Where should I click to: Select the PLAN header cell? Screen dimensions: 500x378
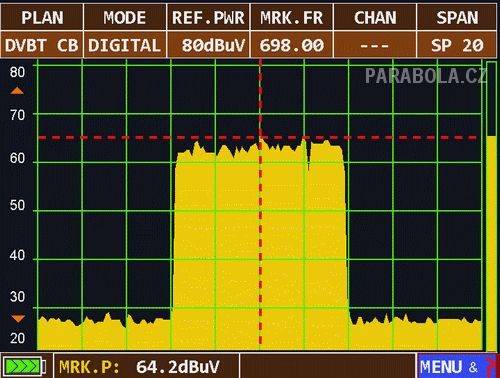[x=42, y=17]
